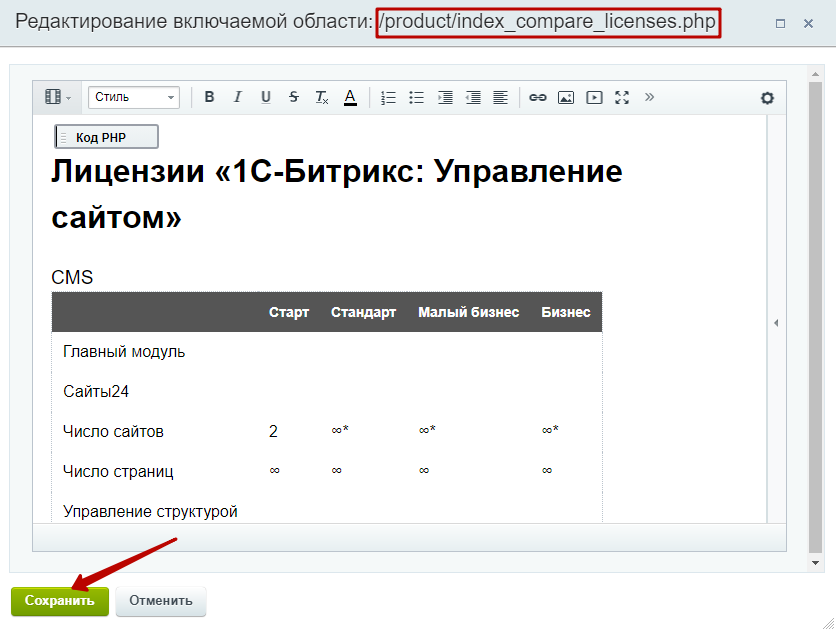Viewport: 836px width, 630px height.
Task: Insert an image
Action: click(x=566, y=98)
